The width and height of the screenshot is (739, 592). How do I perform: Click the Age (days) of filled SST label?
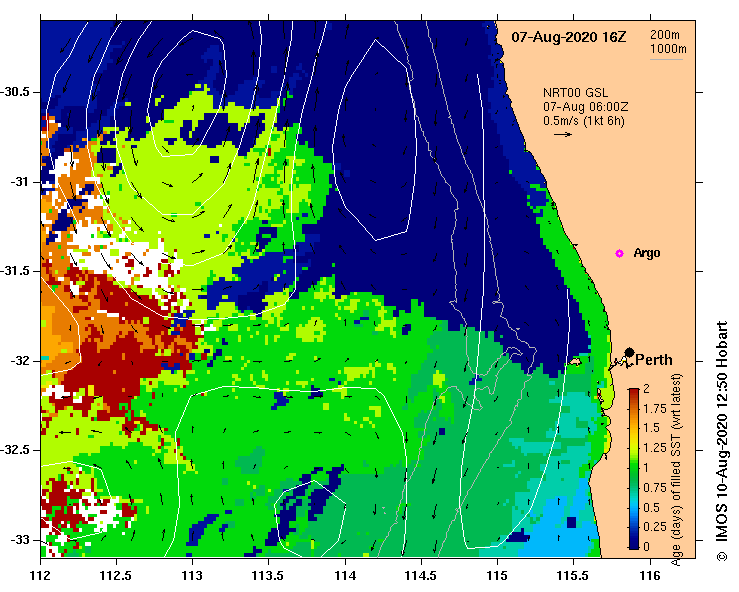click(676, 469)
